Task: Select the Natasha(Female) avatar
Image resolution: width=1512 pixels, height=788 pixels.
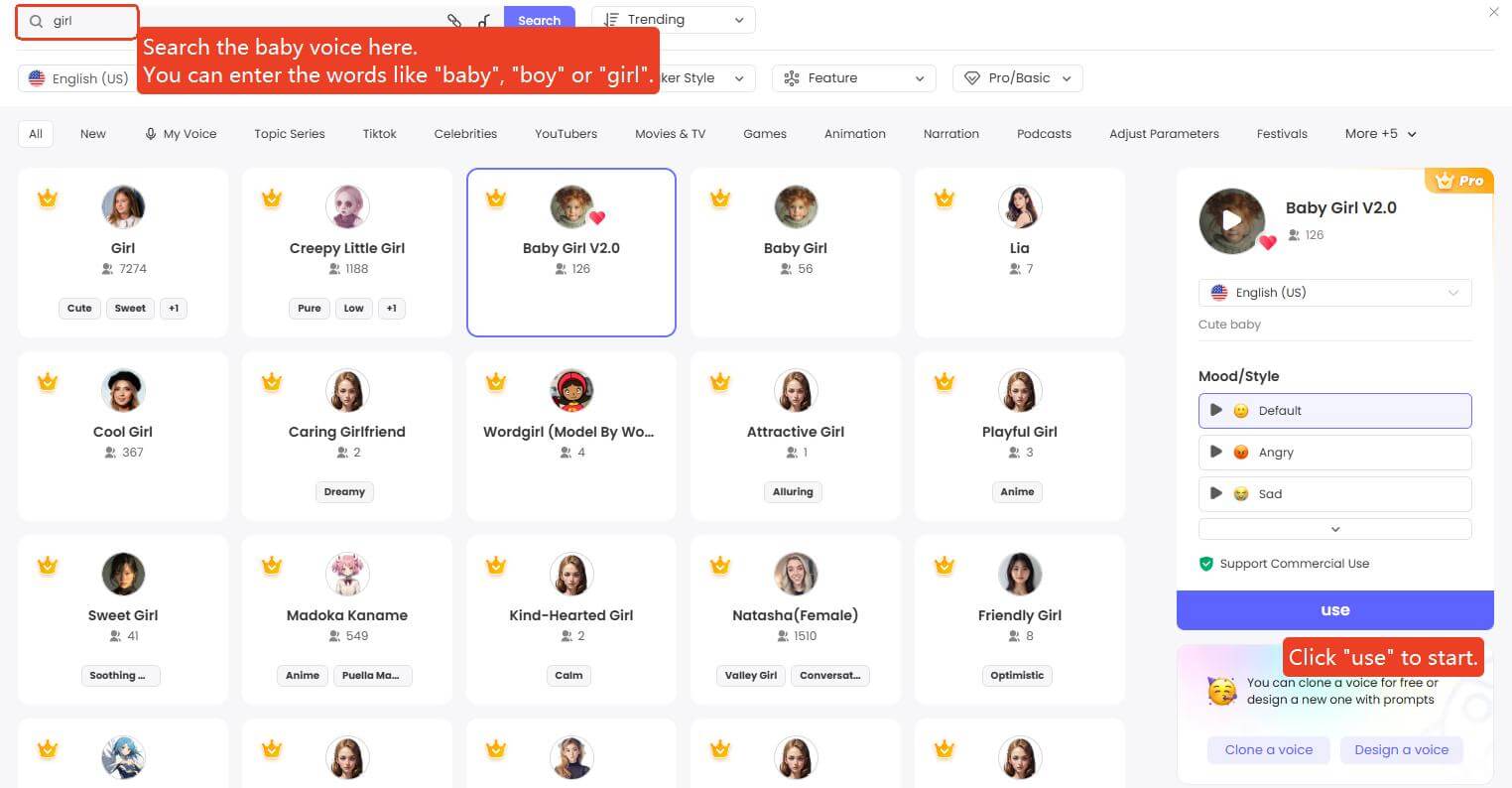Action: [x=796, y=574]
